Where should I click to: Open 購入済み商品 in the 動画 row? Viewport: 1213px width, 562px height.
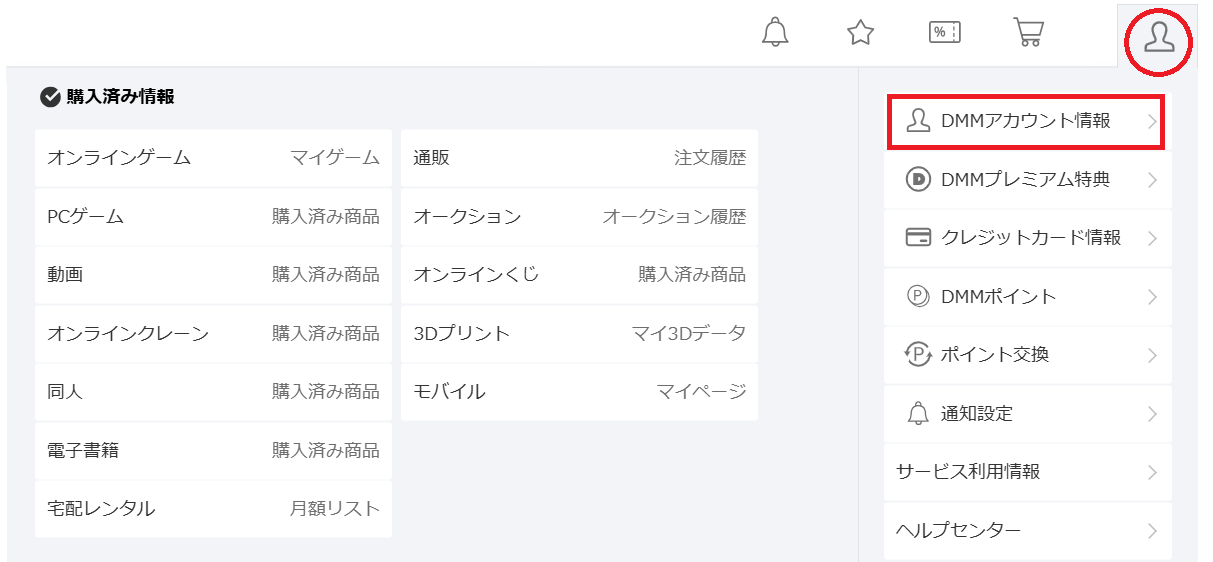(x=326, y=274)
